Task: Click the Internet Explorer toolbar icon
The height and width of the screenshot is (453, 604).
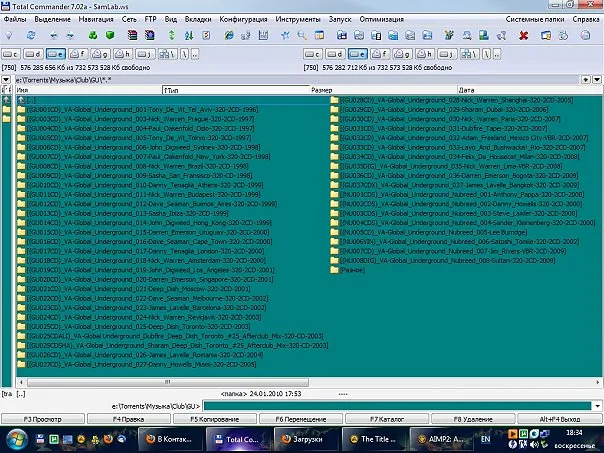Action: tap(229, 35)
